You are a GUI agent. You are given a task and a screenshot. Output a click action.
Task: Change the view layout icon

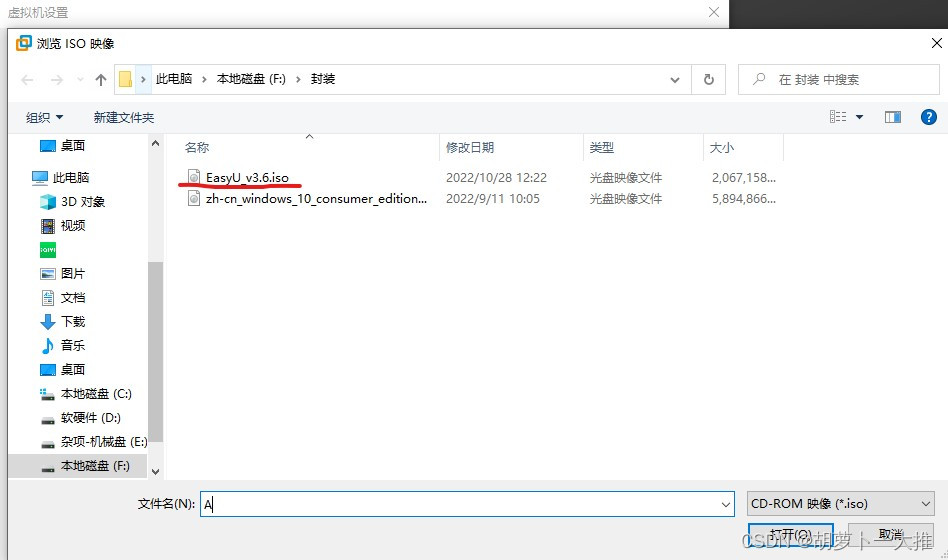[x=838, y=117]
